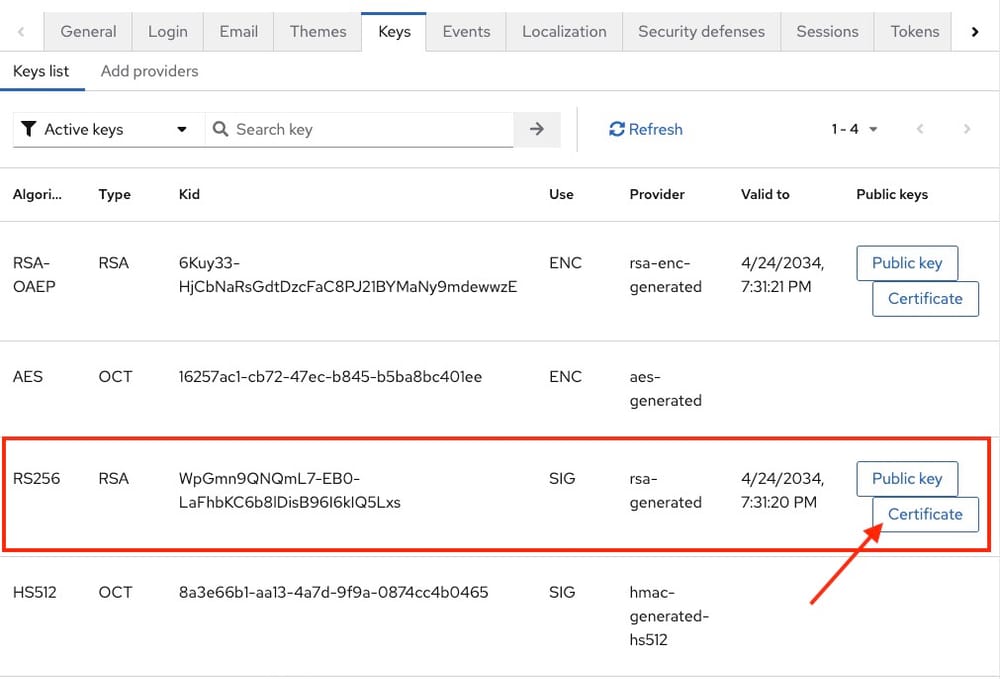Select the Keys list sub-tab
Screen dimensions: 1000x679
(x=41, y=71)
